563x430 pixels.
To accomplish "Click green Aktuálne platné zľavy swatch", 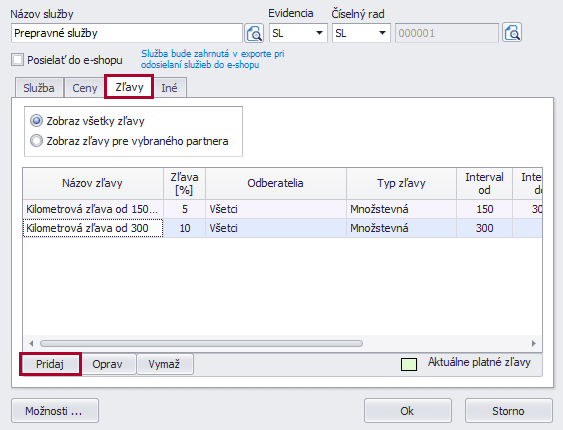I will point(409,364).
